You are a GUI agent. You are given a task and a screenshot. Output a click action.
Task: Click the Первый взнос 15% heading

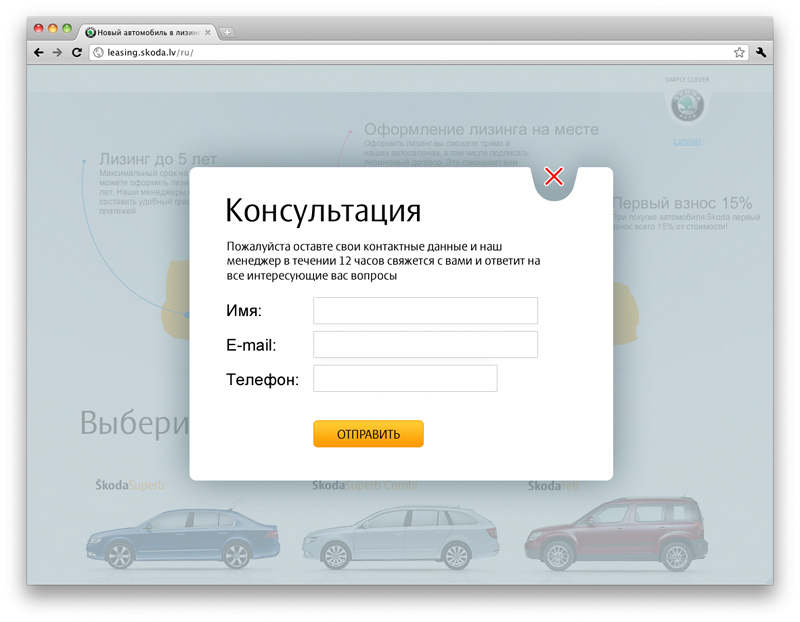682,203
